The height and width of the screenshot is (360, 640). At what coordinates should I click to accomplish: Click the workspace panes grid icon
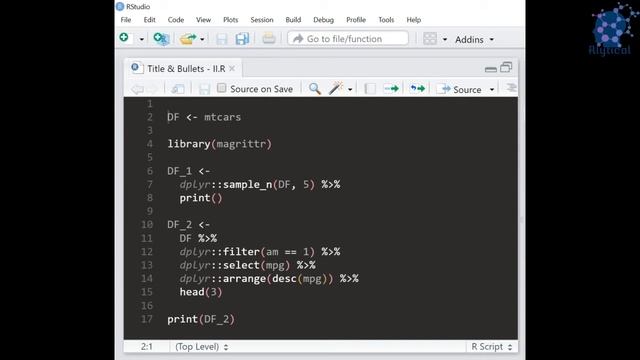[x=430, y=39]
